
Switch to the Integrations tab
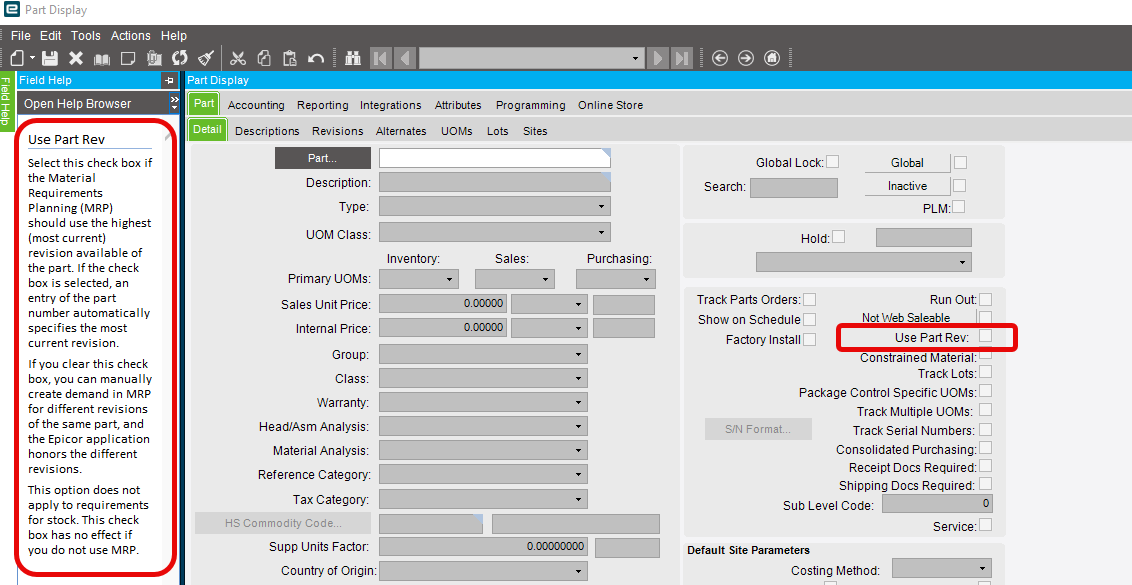[391, 105]
